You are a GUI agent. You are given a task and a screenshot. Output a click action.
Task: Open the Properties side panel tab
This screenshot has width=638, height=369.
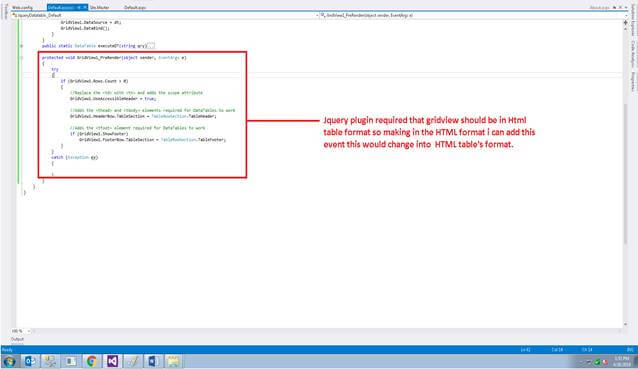point(634,81)
